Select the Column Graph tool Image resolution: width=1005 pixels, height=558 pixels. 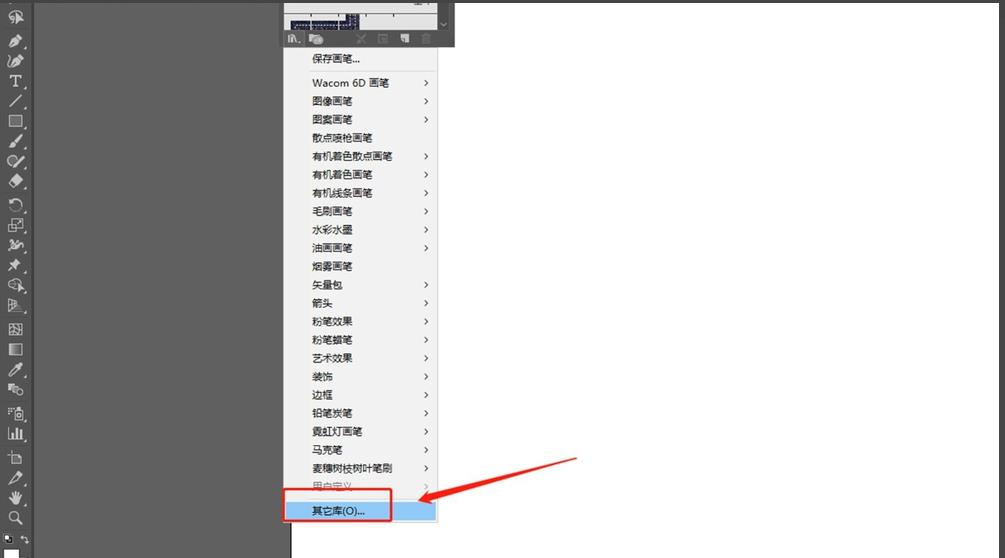tap(15, 434)
